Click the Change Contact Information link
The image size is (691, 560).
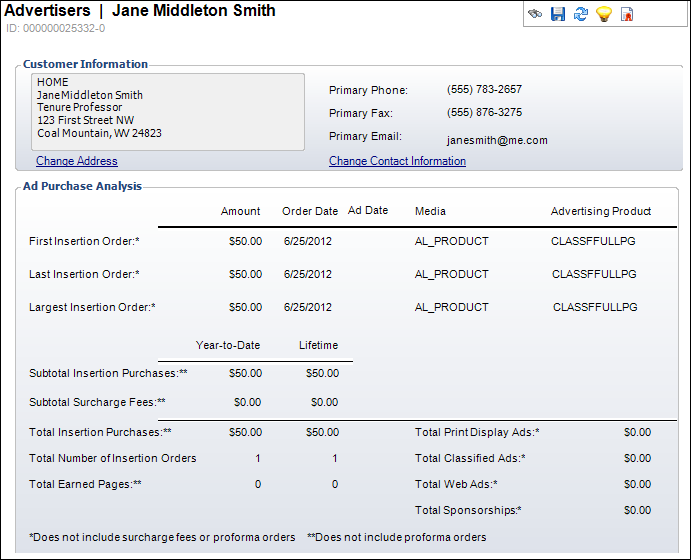397,161
